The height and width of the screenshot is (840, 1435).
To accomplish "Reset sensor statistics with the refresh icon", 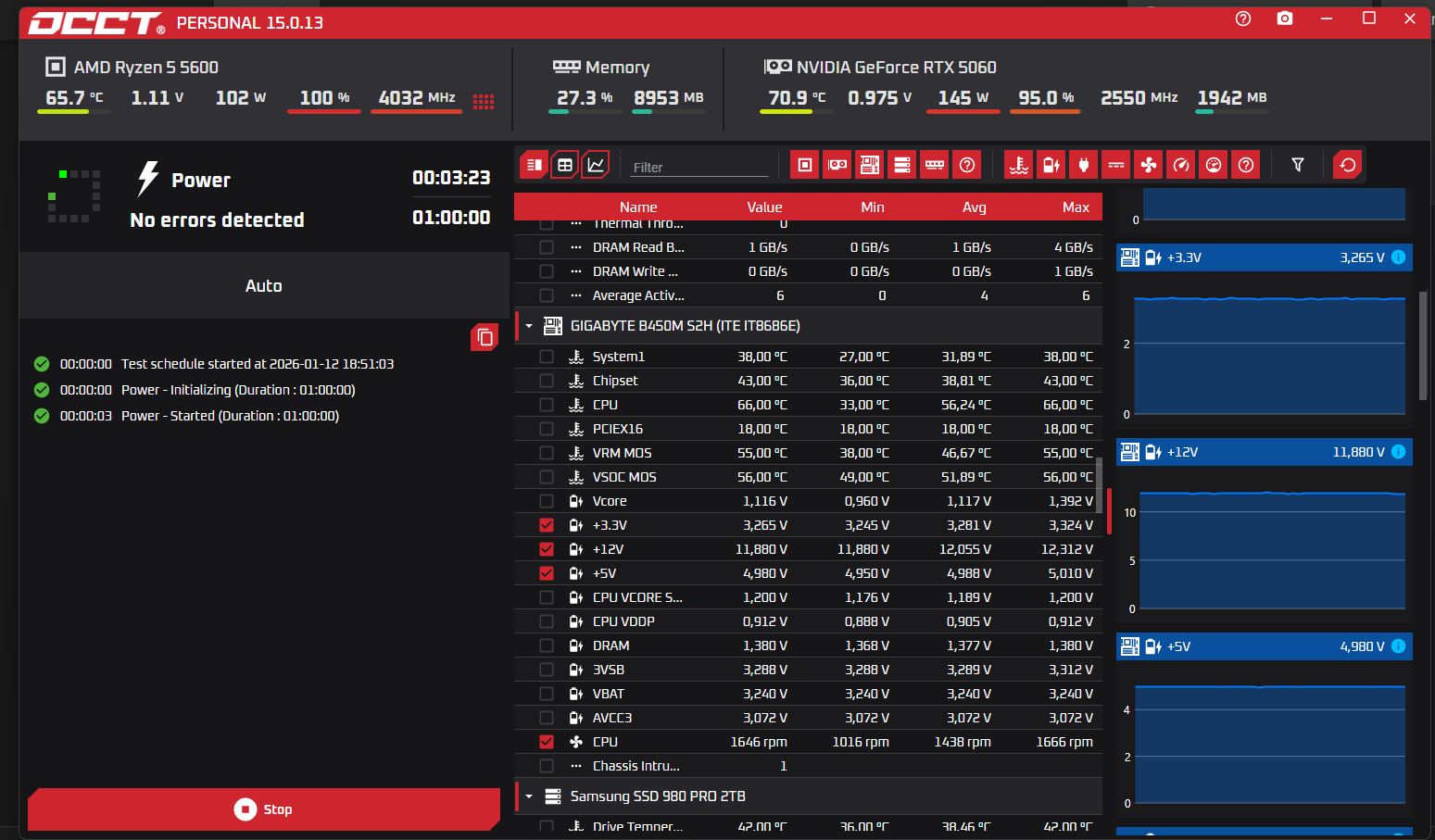I will pyautogui.click(x=1348, y=165).
